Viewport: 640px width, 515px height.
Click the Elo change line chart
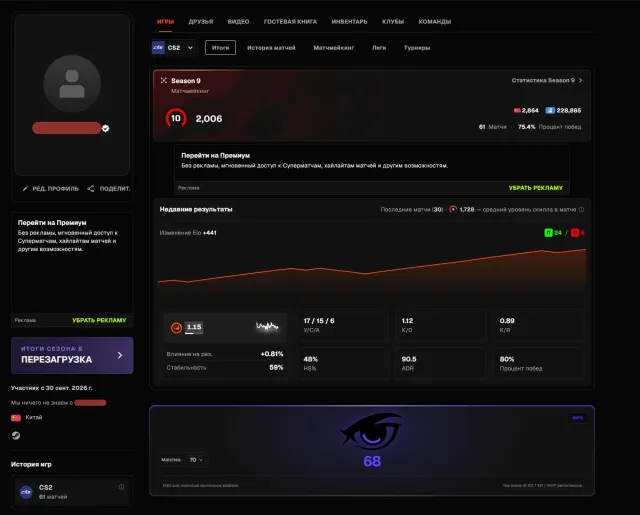pyautogui.click(x=372, y=271)
